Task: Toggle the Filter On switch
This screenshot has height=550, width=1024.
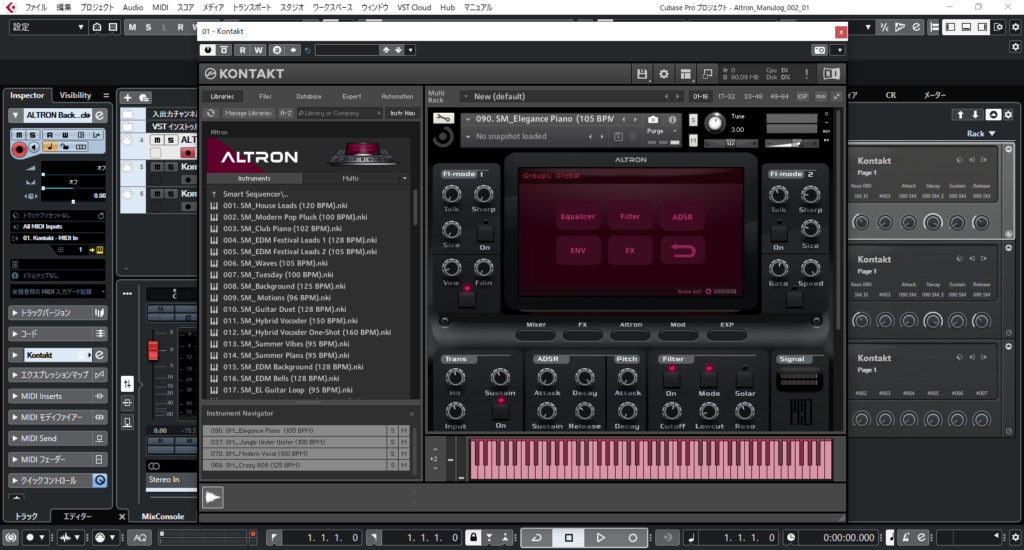Action: click(x=672, y=379)
